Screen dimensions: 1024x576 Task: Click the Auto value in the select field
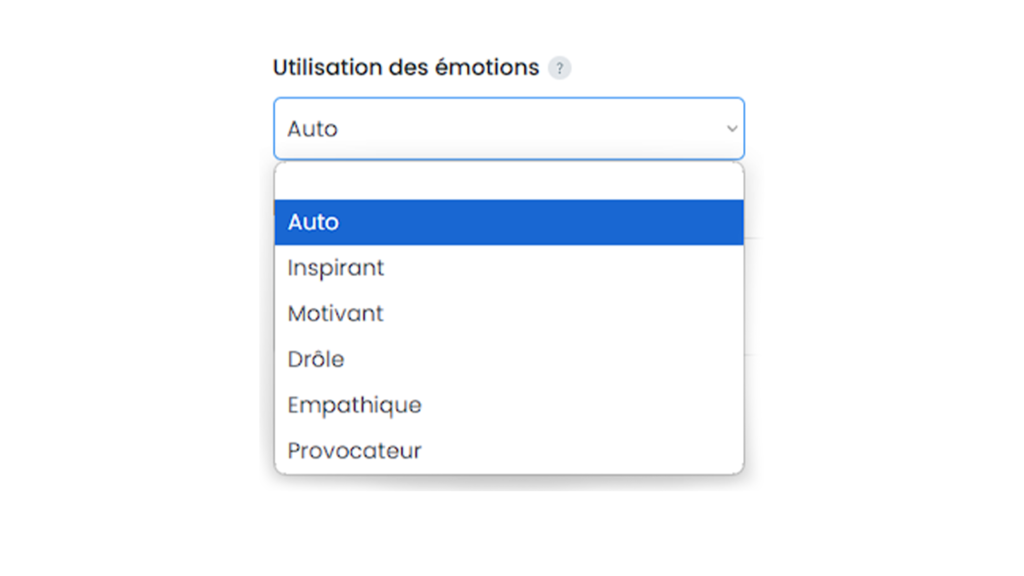[x=313, y=129]
